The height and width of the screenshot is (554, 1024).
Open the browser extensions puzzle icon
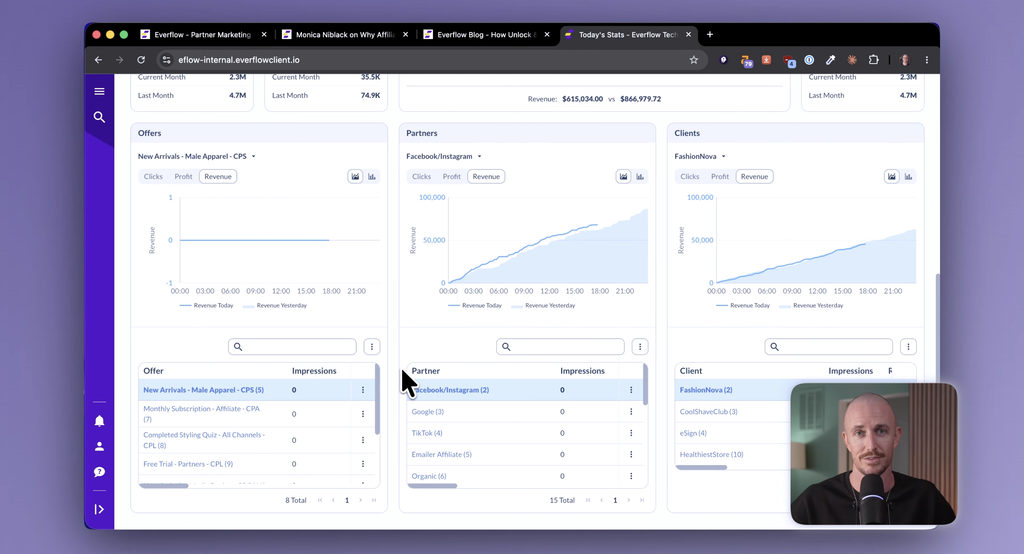874,60
